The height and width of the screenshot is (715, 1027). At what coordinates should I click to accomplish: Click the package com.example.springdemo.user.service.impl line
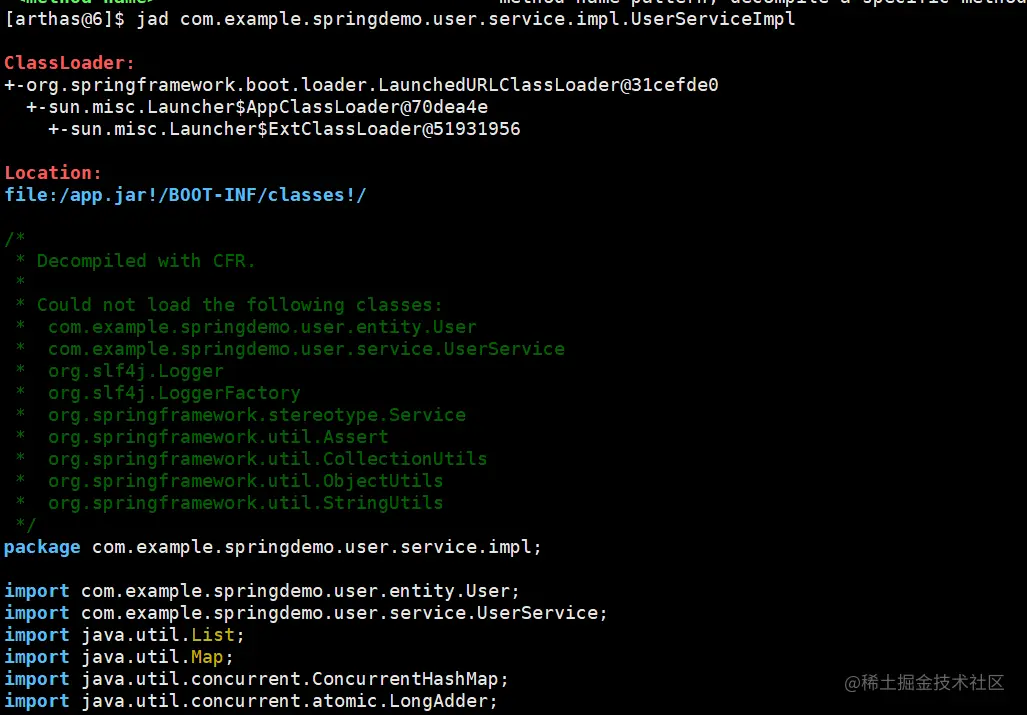273,547
